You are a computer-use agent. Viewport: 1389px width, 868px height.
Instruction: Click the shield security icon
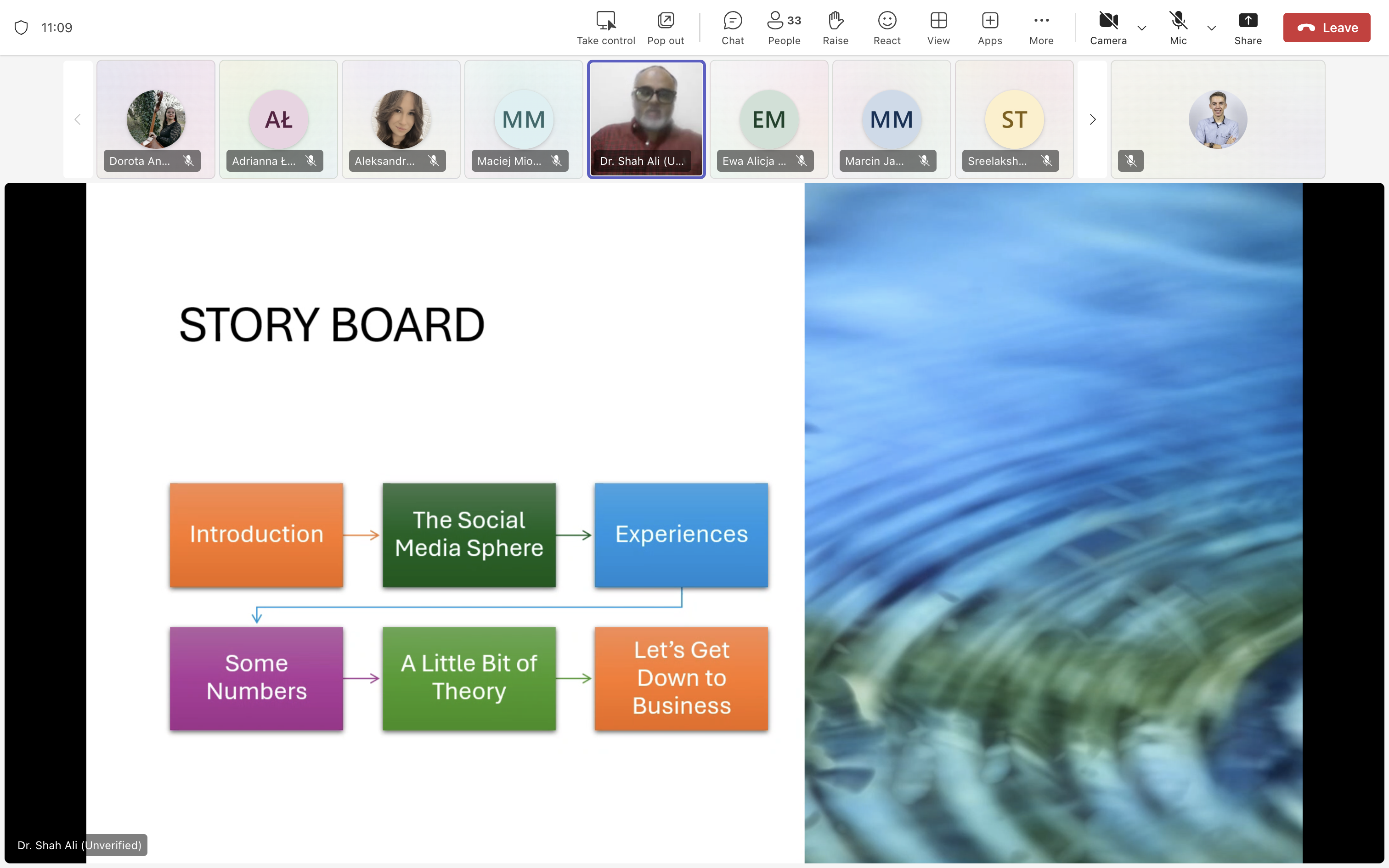(x=21, y=28)
